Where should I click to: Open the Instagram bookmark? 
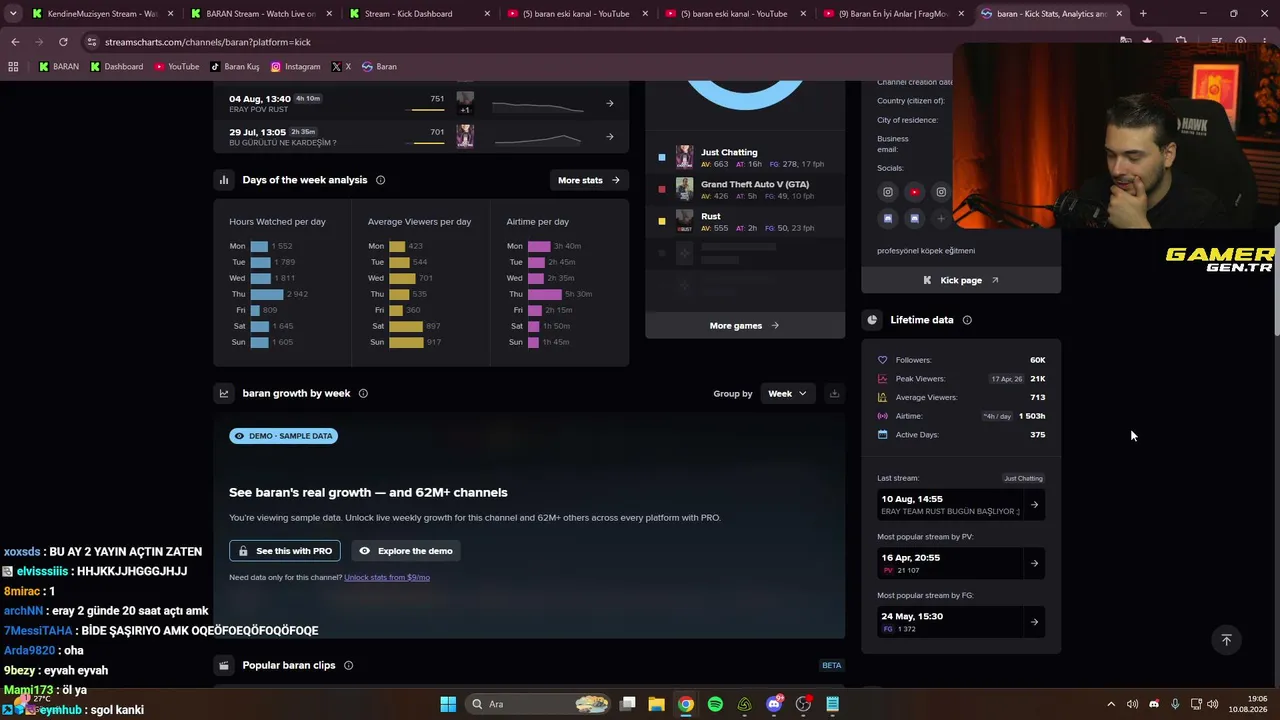pyautogui.click(x=296, y=67)
